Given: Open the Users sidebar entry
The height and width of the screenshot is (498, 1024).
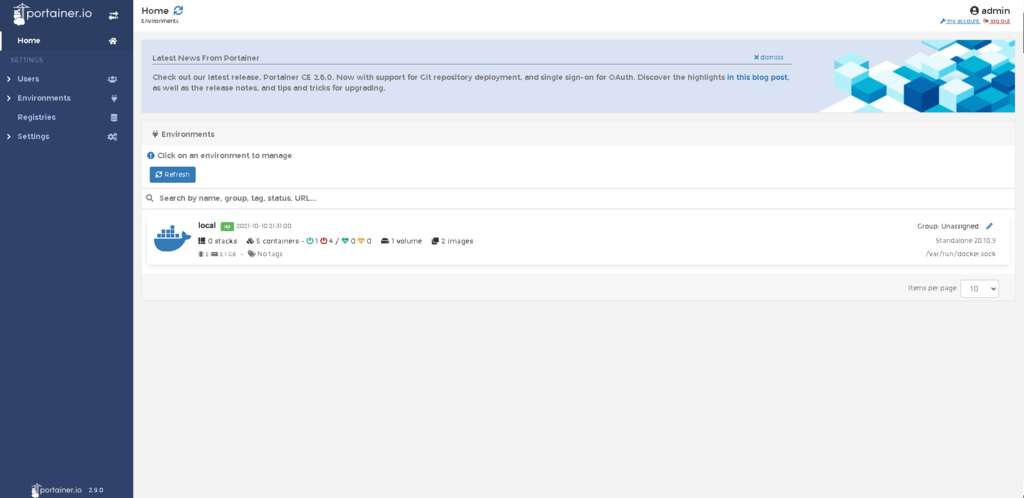Looking at the screenshot, I should click(28, 79).
